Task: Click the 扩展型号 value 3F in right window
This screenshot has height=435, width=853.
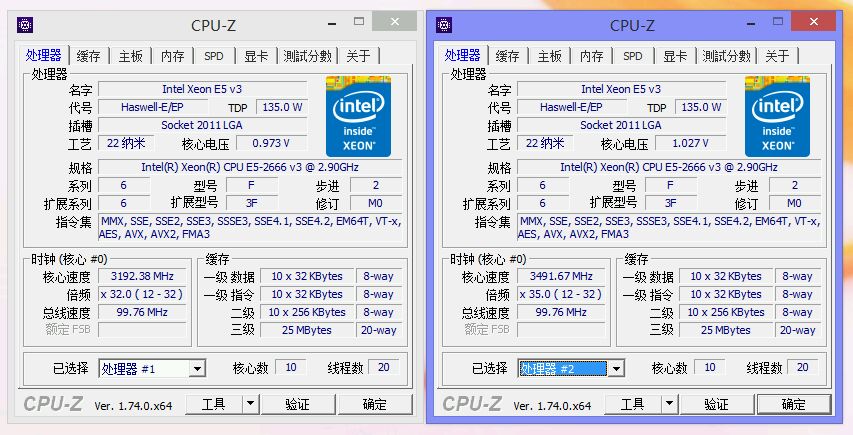Action: pos(671,203)
